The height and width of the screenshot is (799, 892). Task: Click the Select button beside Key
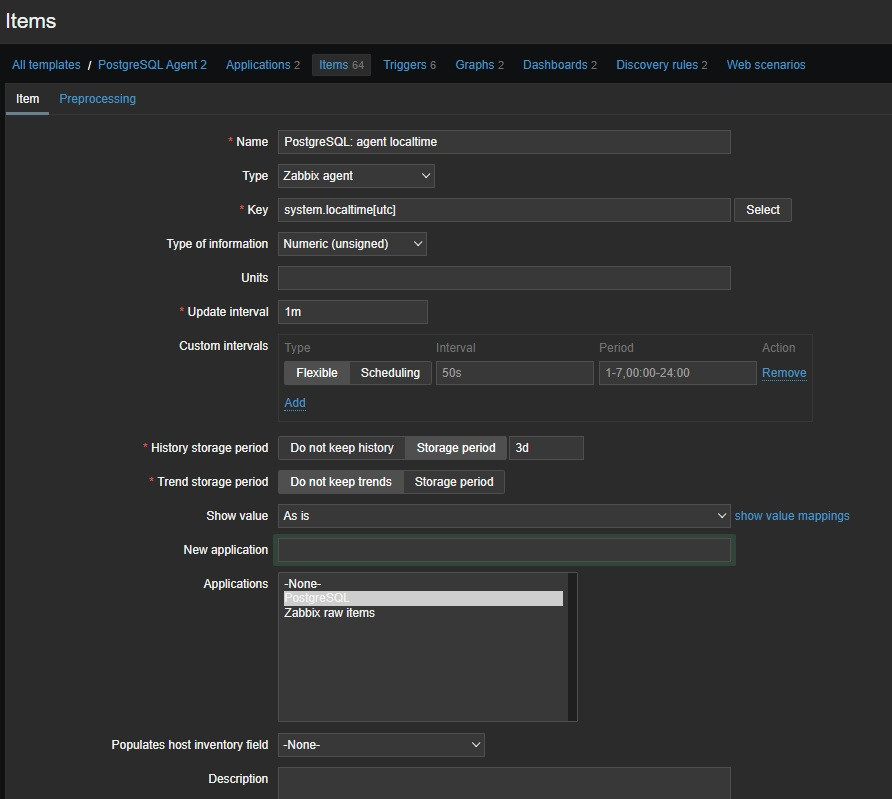762,210
